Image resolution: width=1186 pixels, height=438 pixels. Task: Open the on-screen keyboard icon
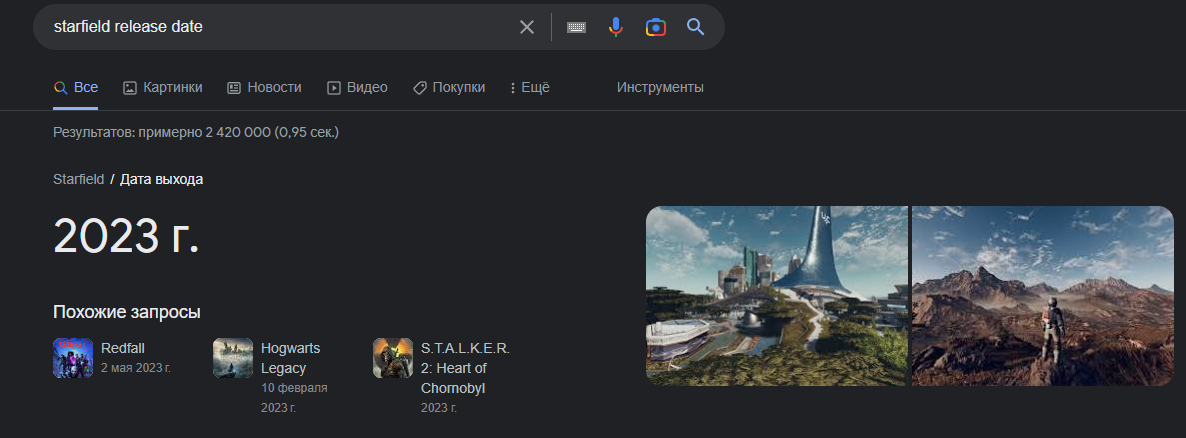click(576, 27)
